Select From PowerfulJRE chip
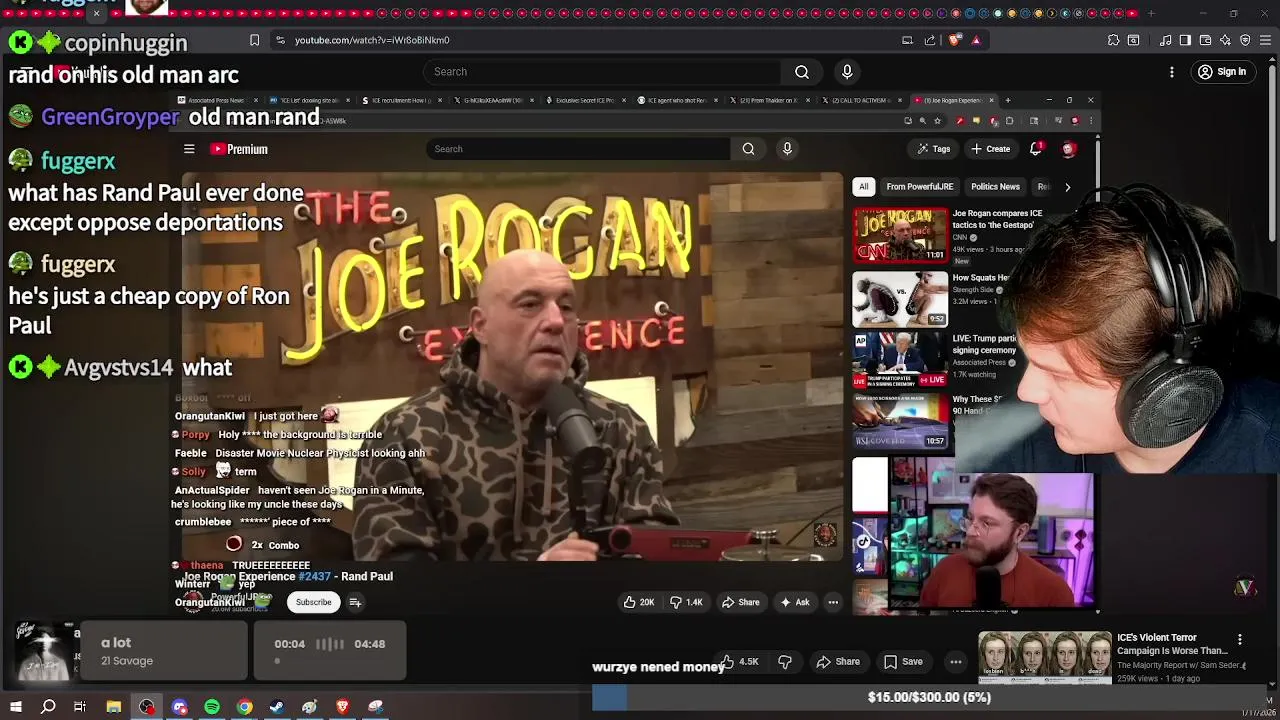Image resolution: width=1280 pixels, height=720 pixels. (919, 187)
